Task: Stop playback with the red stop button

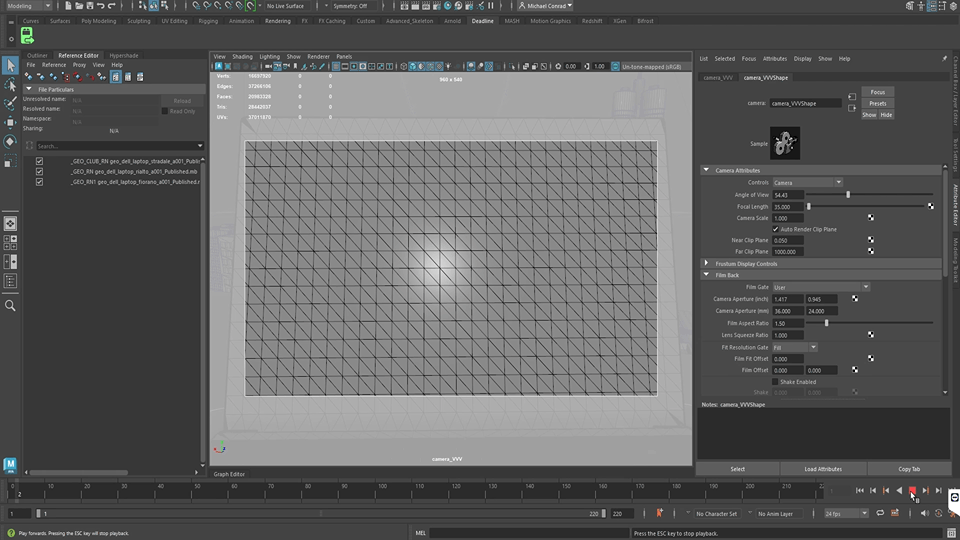Action: point(912,490)
